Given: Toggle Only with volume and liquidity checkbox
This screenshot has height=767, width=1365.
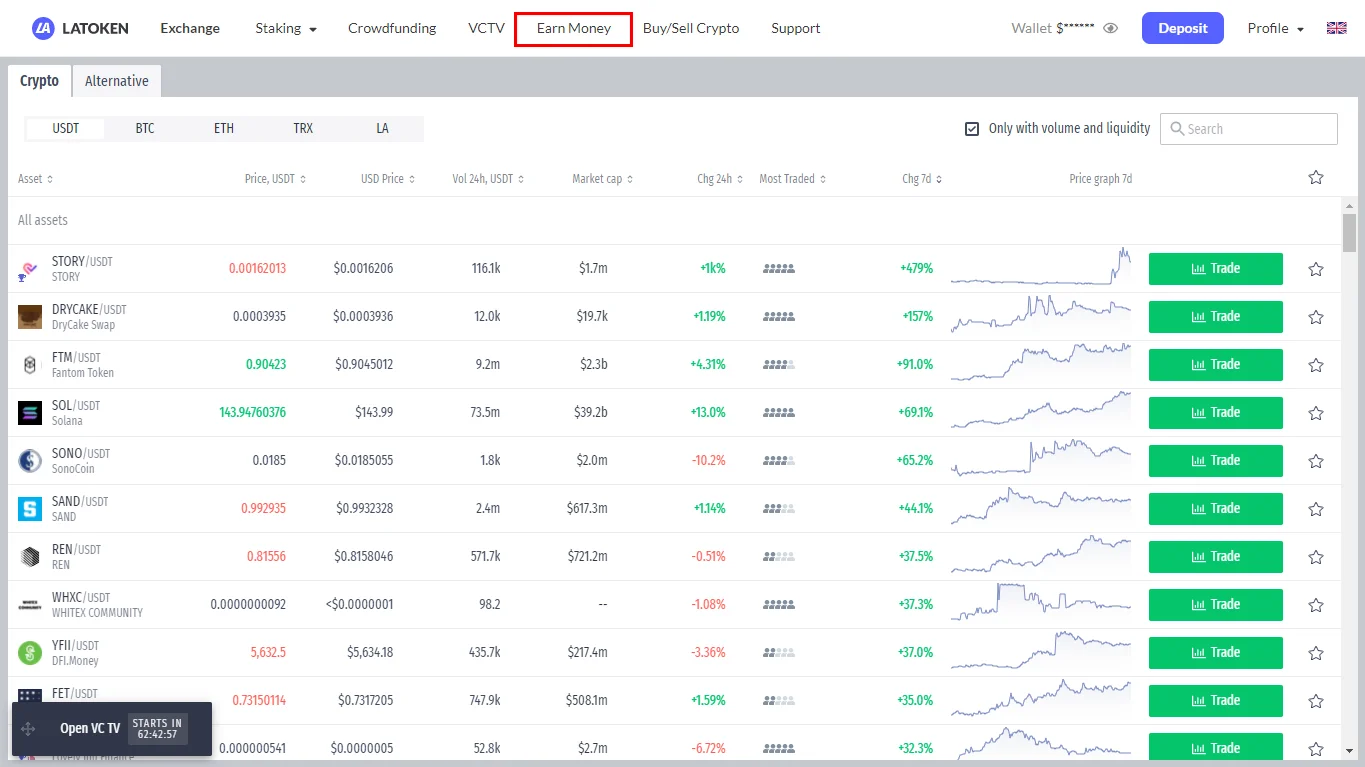Looking at the screenshot, I should tap(972, 129).
